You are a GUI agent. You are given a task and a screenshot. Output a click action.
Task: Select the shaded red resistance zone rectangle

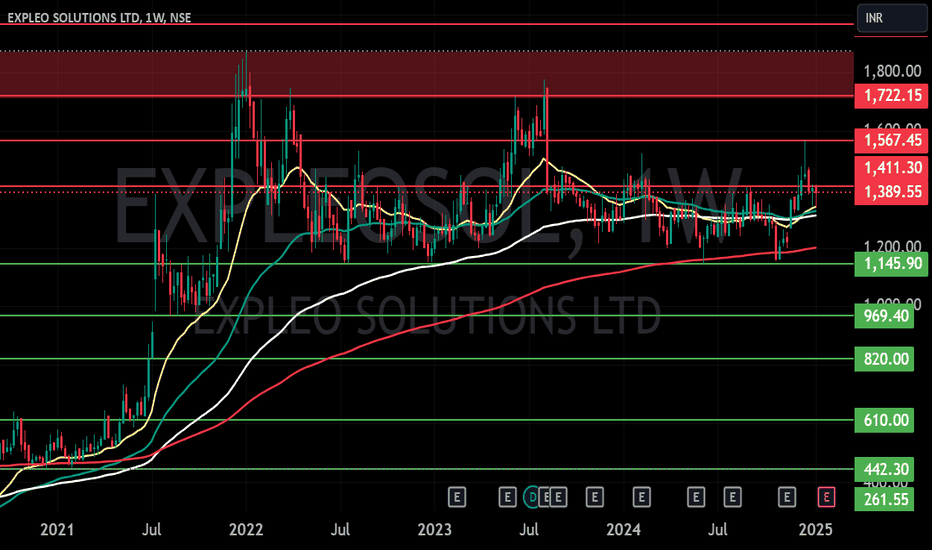pos(427,73)
